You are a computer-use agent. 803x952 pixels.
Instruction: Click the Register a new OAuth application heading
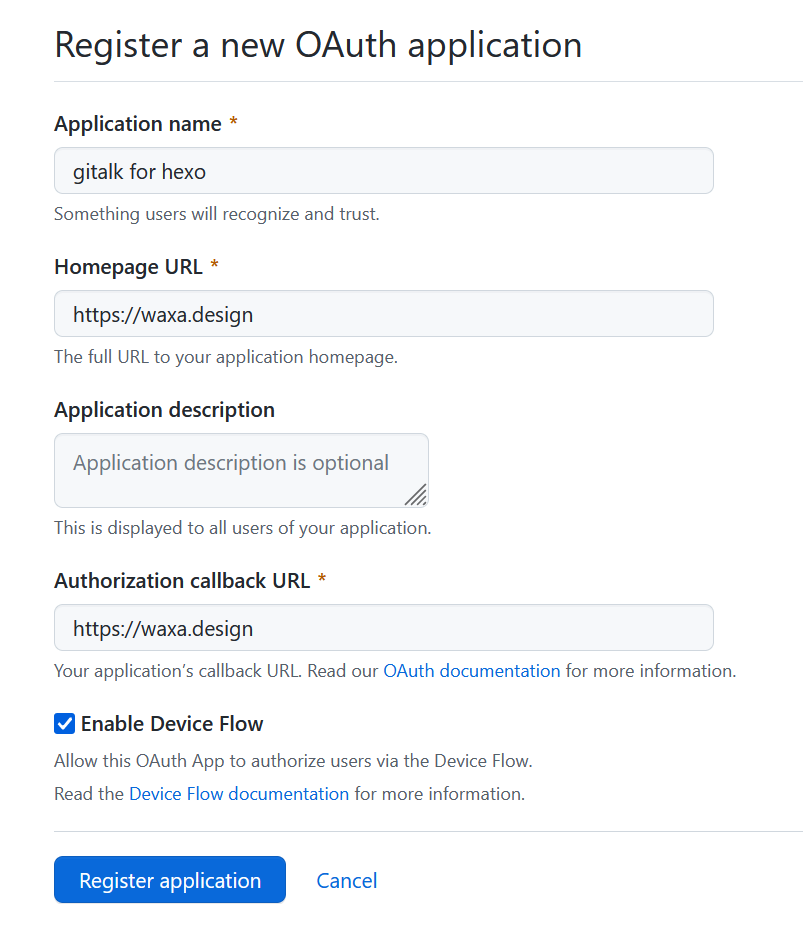318,45
